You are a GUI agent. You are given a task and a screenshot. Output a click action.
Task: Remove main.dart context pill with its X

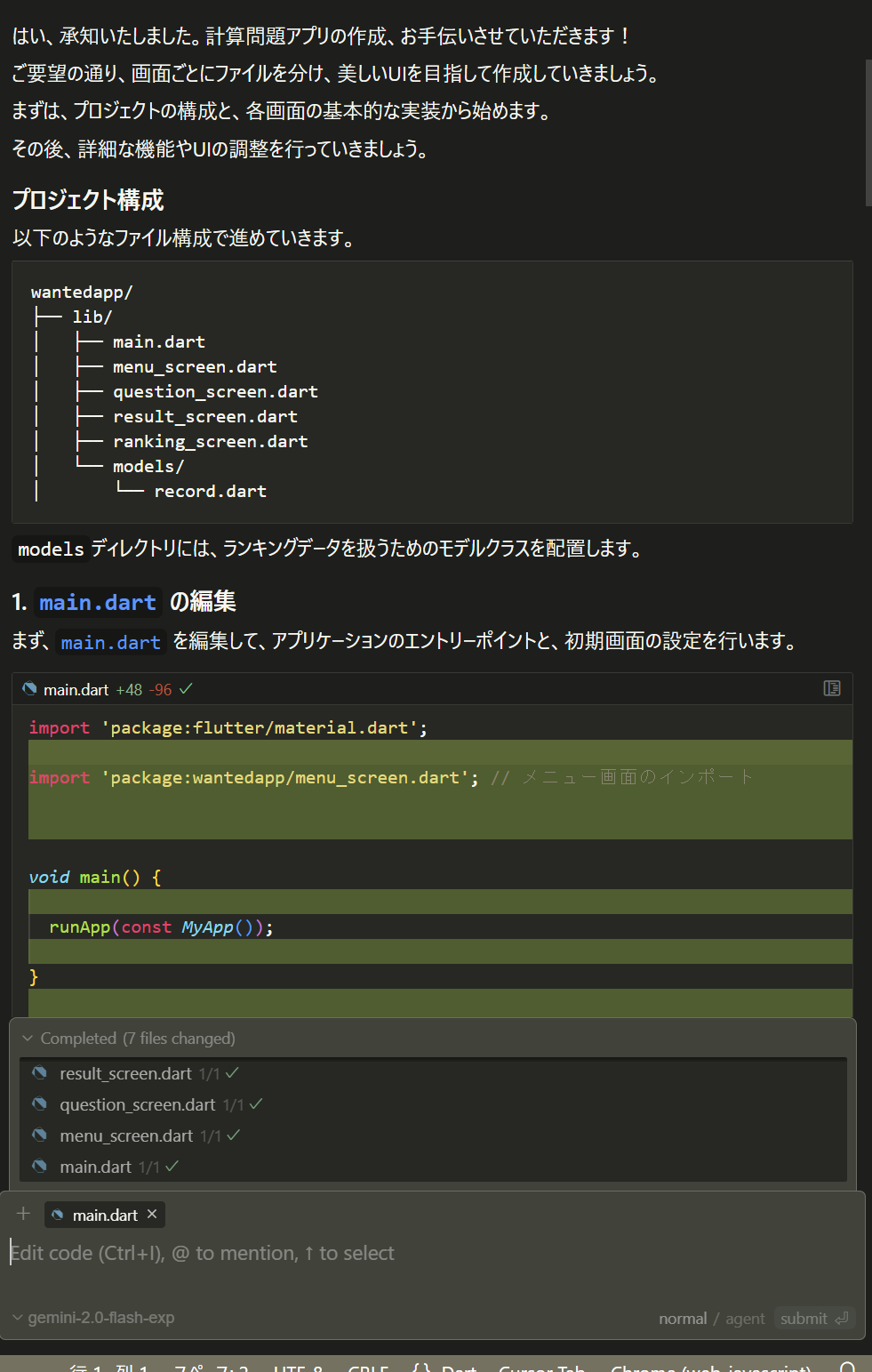coord(152,1215)
